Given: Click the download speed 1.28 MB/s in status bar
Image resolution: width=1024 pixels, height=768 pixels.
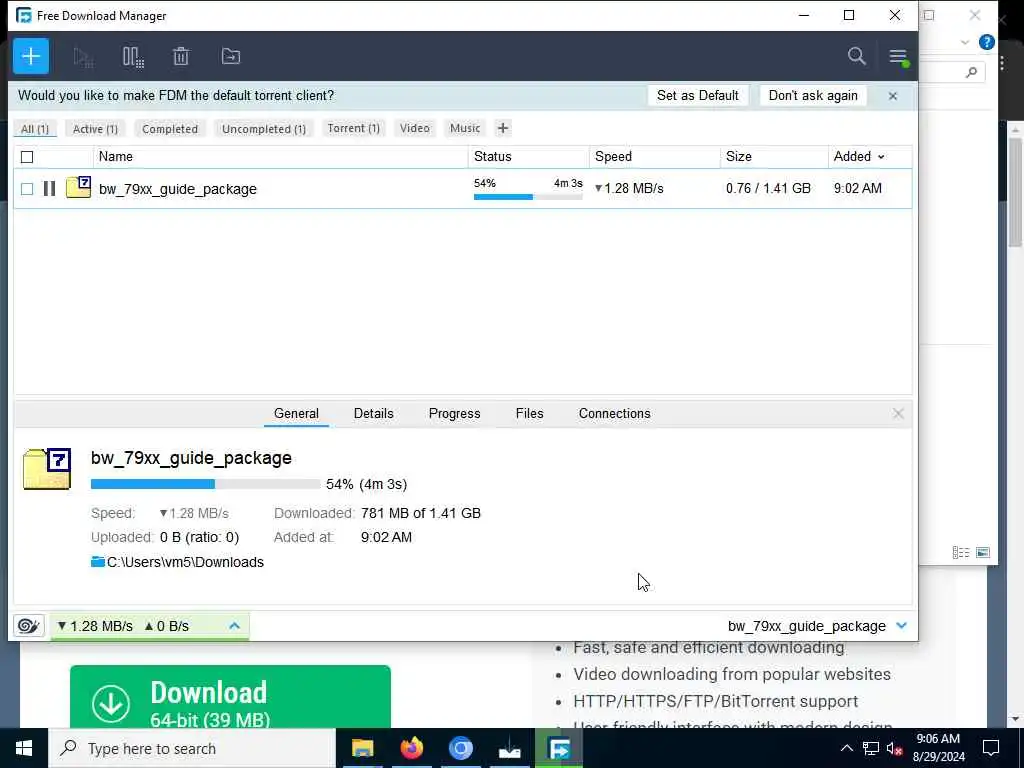Looking at the screenshot, I should (x=95, y=626).
